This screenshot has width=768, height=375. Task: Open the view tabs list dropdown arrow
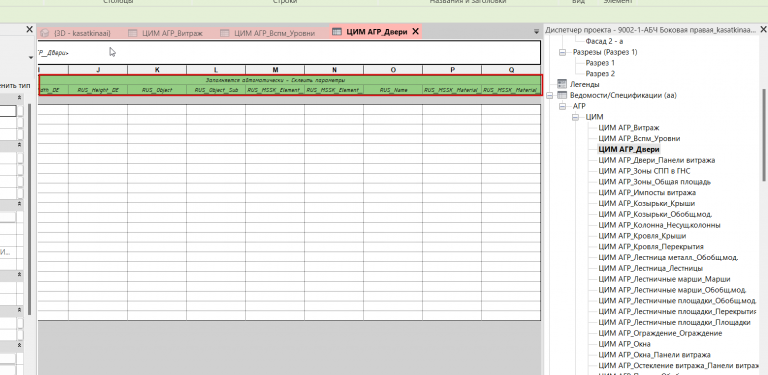pyautogui.click(x=536, y=32)
